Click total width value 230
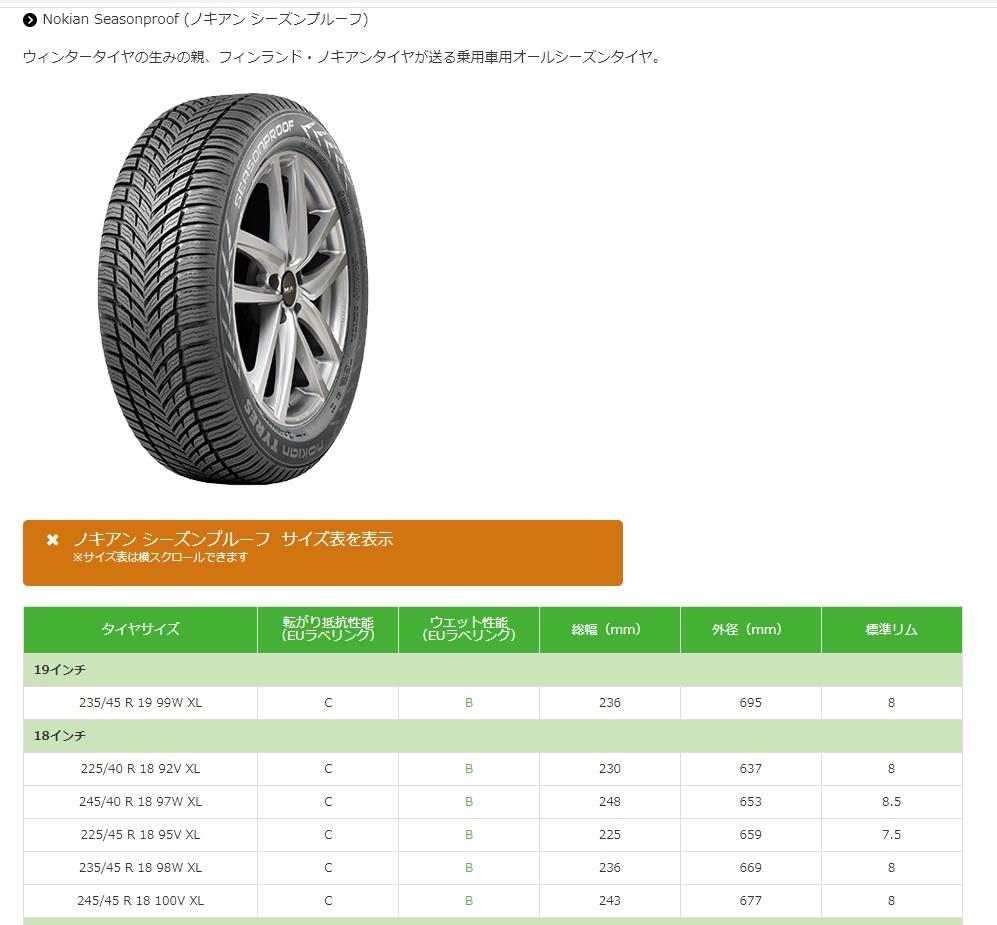Viewport: 997px width, 925px height. click(x=610, y=769)
